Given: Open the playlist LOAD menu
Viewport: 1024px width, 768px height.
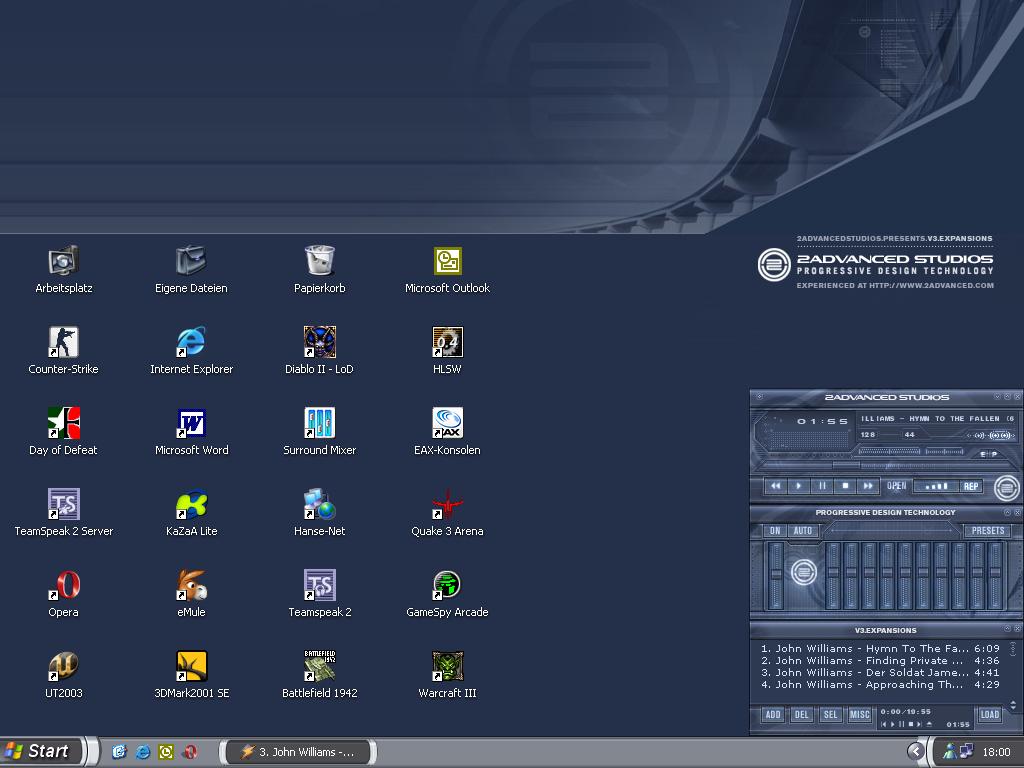Looking at the screenshot, I should coord(989,714).
